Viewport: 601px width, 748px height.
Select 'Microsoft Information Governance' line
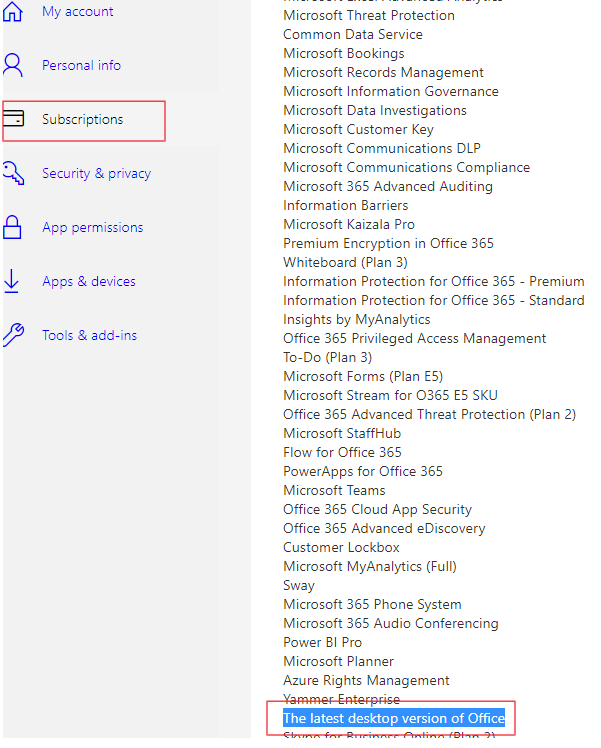(x=391, y=92)
